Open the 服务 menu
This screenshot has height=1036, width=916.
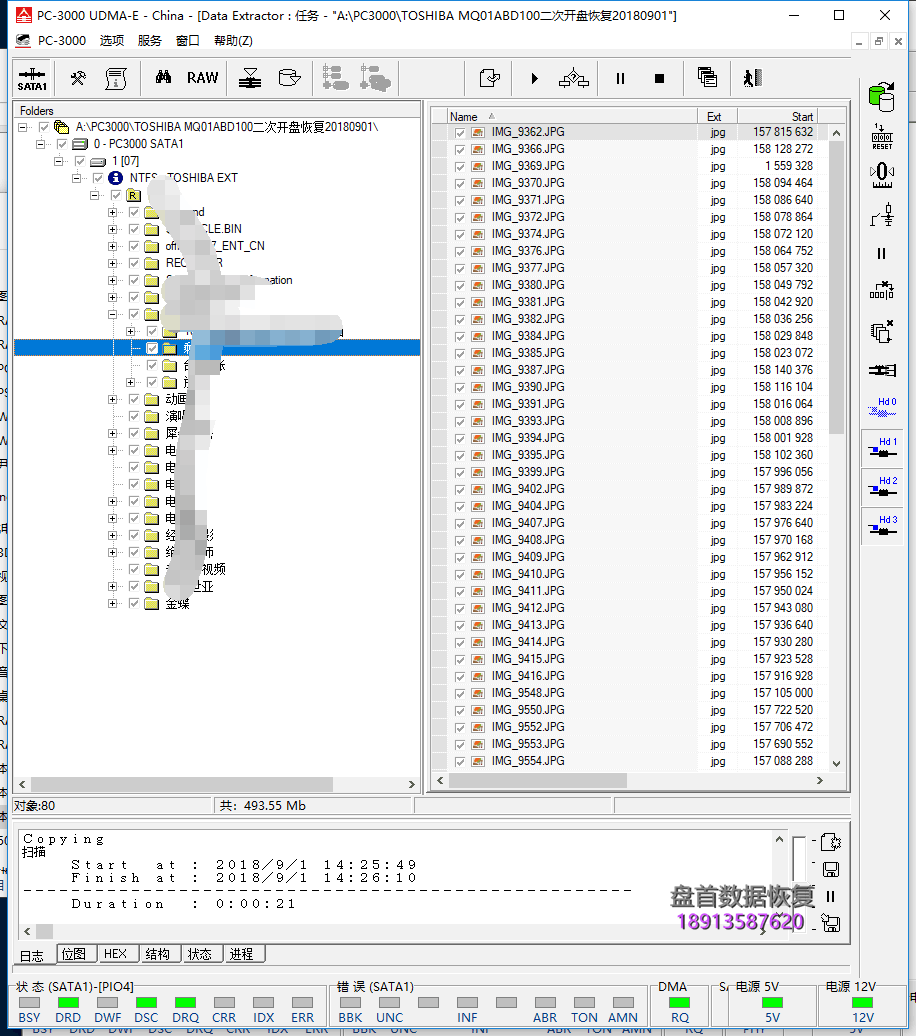tap(149, 41)
